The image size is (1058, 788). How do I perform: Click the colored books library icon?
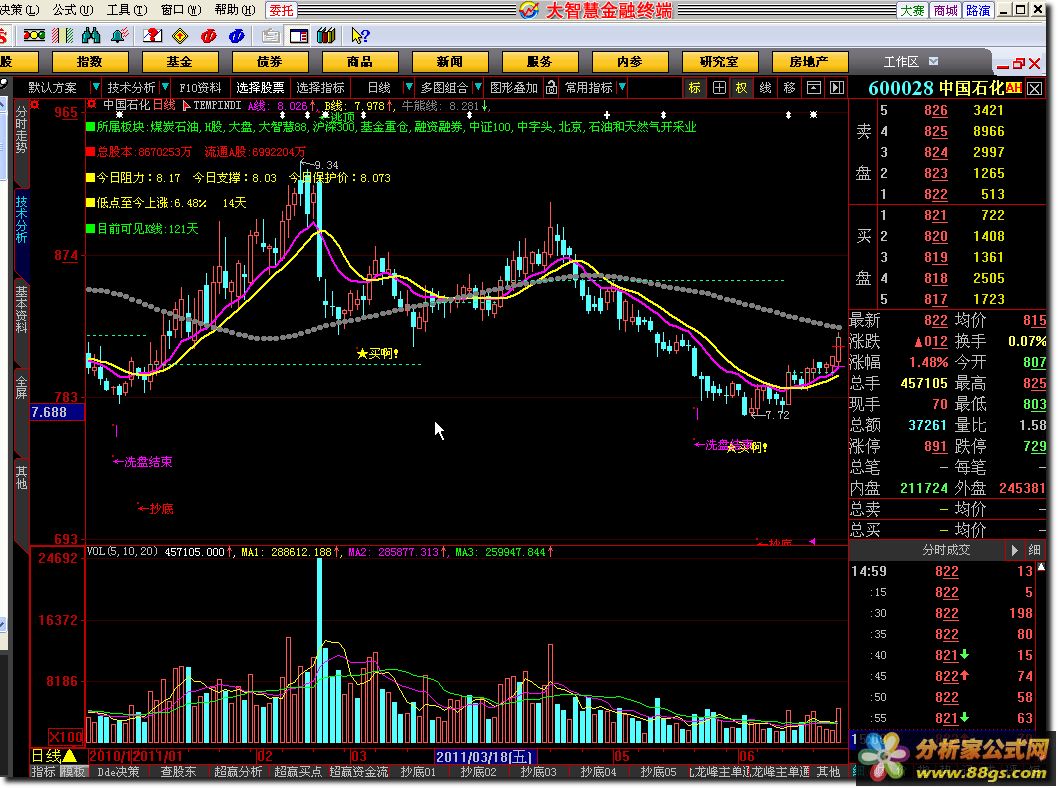pyautogui.click(x=326, y=35)
